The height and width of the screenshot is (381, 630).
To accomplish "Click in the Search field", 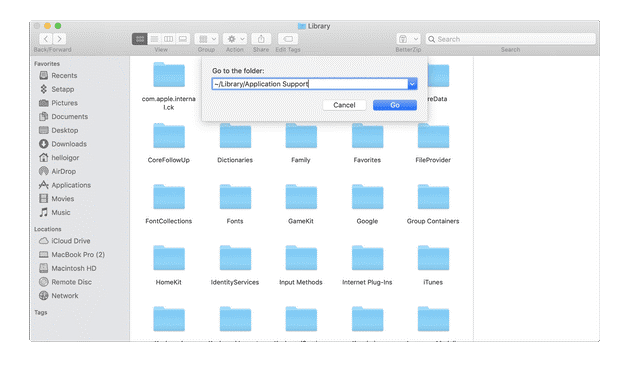I will pos(511,39).
